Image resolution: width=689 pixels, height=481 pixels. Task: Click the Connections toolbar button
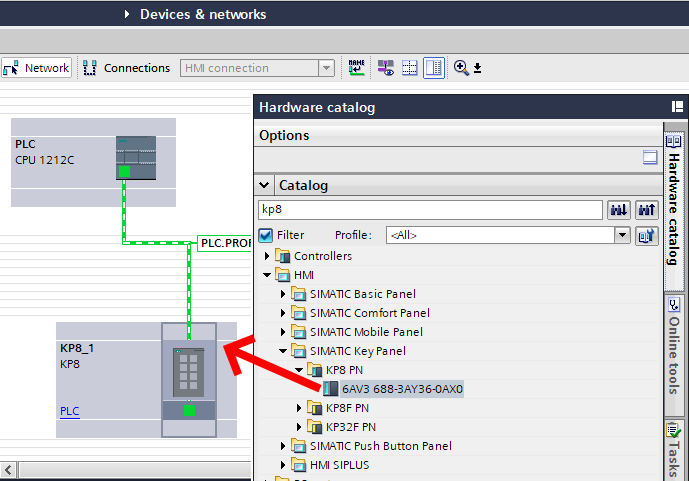[x=126, y=68]
